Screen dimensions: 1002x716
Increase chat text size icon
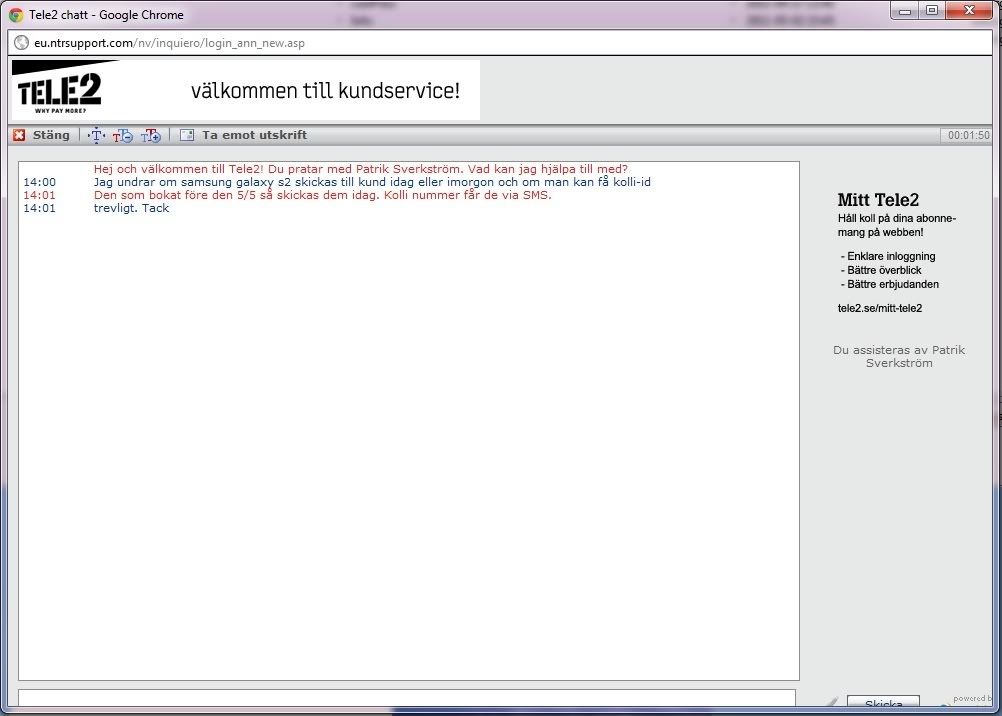click(151, 135)
